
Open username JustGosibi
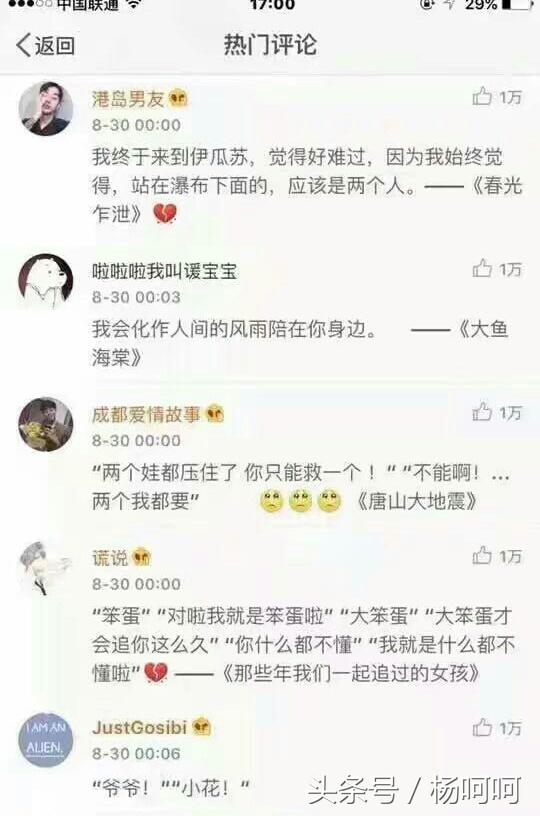[x=139, y=728]
